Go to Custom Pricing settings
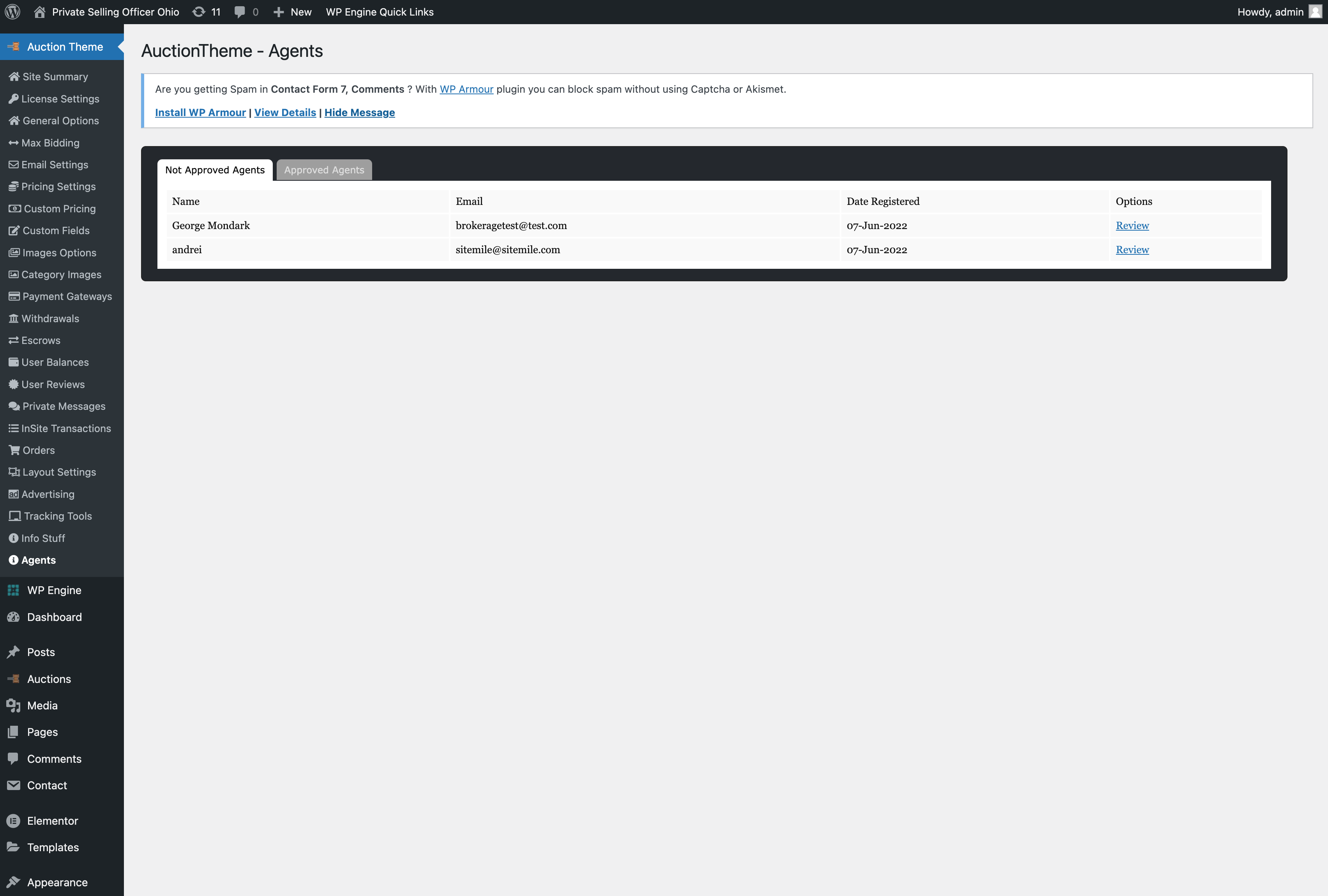Image resolution: width=1328 pixels, height=896 pixels. pyautogui.click(x=60, y=208)
